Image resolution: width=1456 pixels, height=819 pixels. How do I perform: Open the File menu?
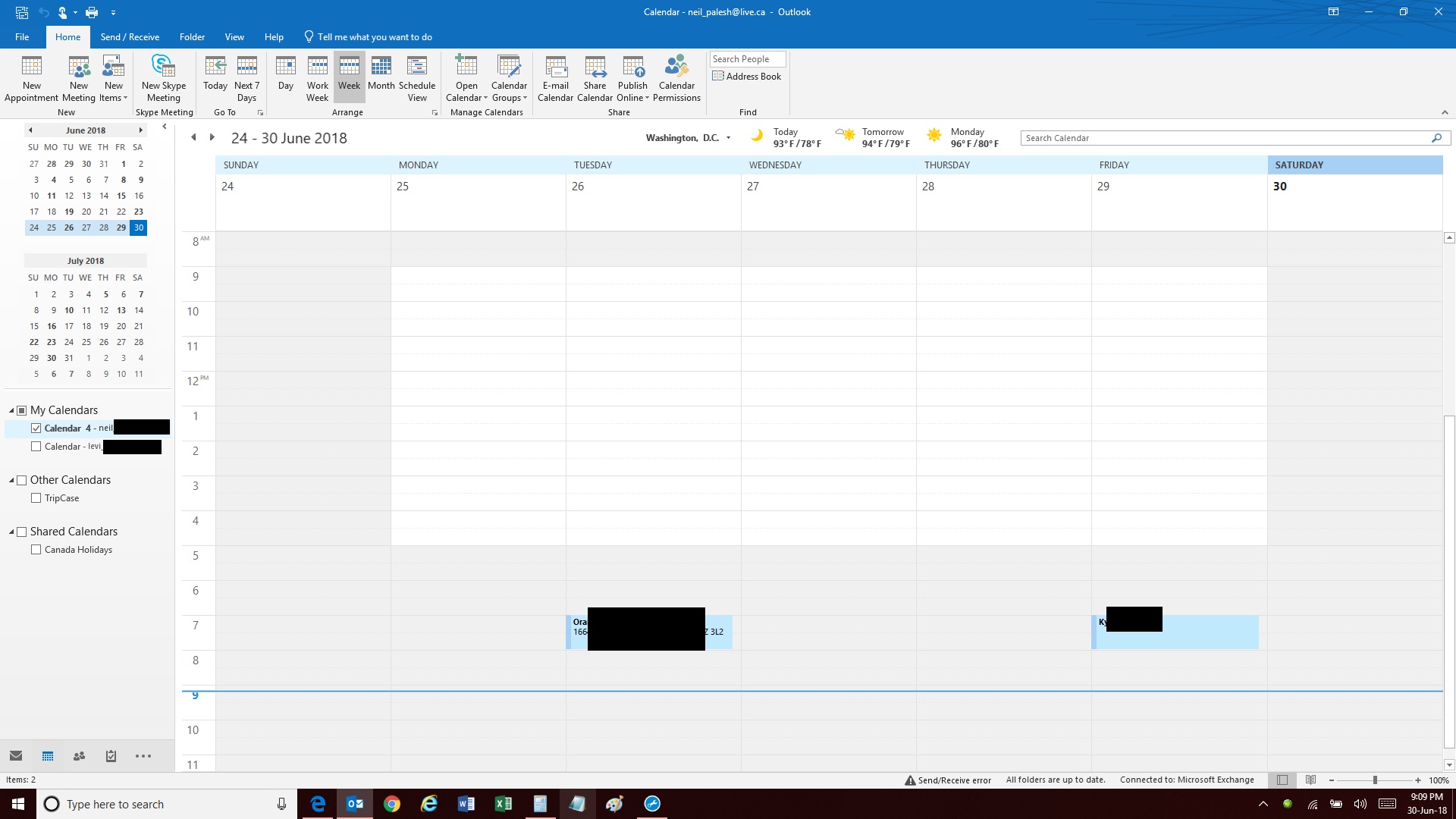(x=22, y=37)
